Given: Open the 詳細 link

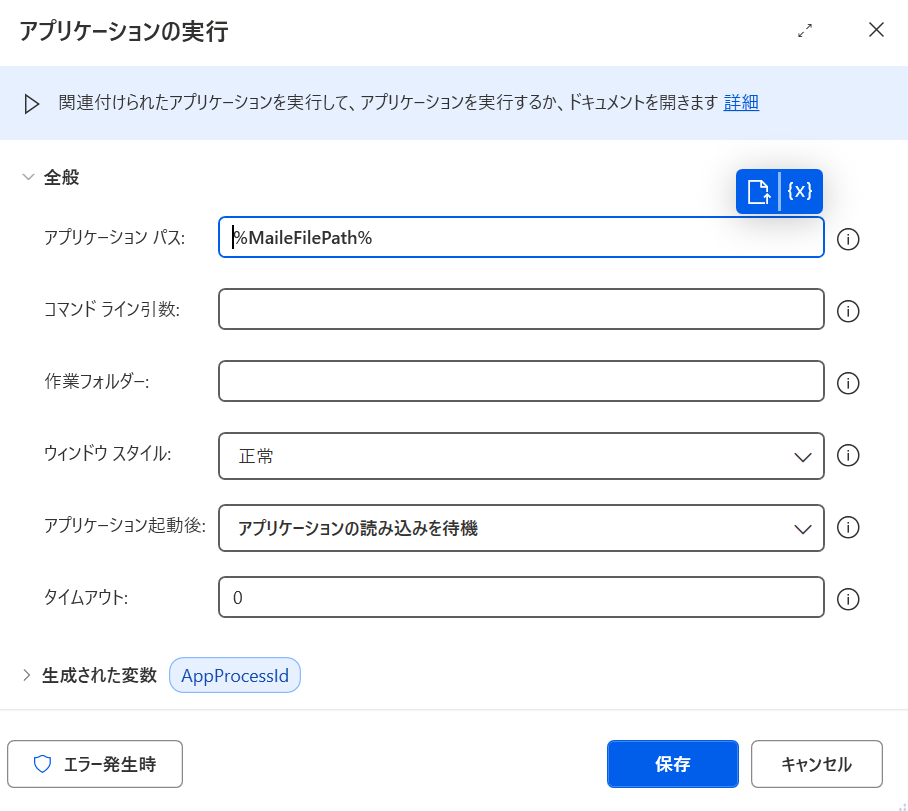Looking at the screenshot, I should [741, 103].
